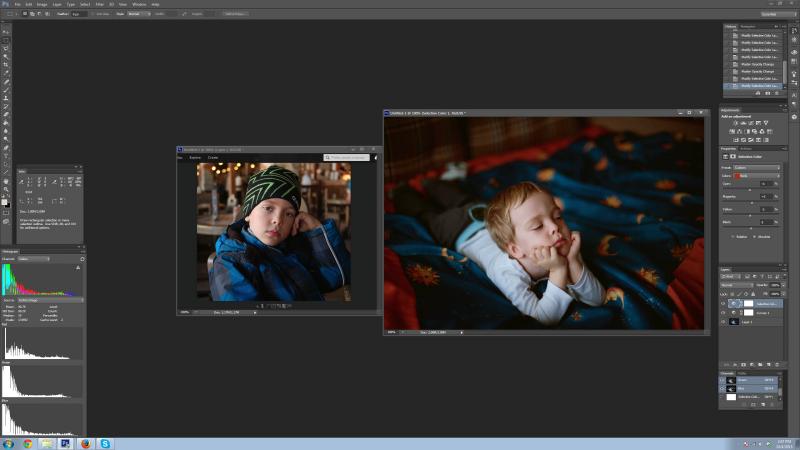800x450 pixels.
Task: Click the foreground color swatch
Action: (x=5, y=202)
